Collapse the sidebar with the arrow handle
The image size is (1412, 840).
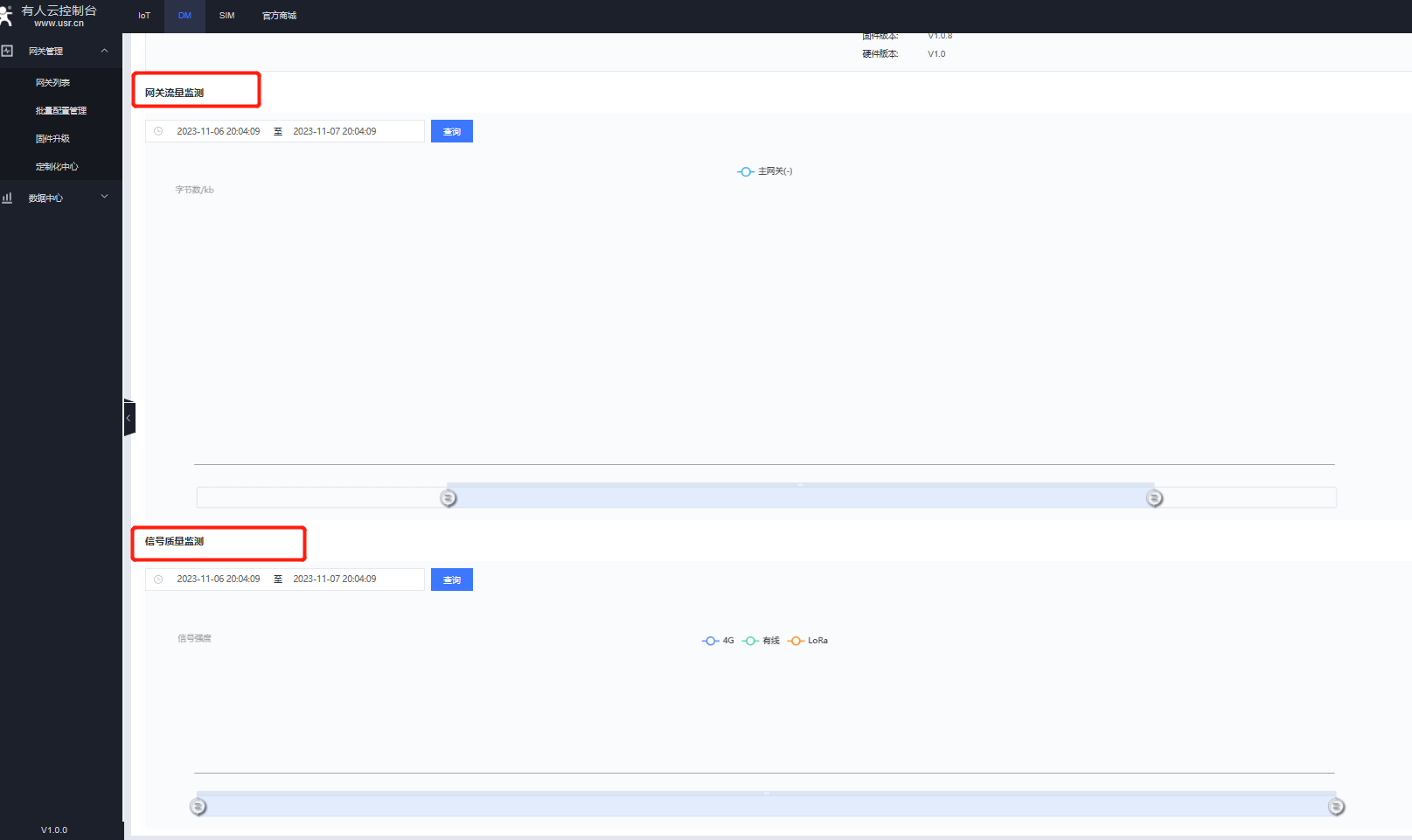pos(129,418)
